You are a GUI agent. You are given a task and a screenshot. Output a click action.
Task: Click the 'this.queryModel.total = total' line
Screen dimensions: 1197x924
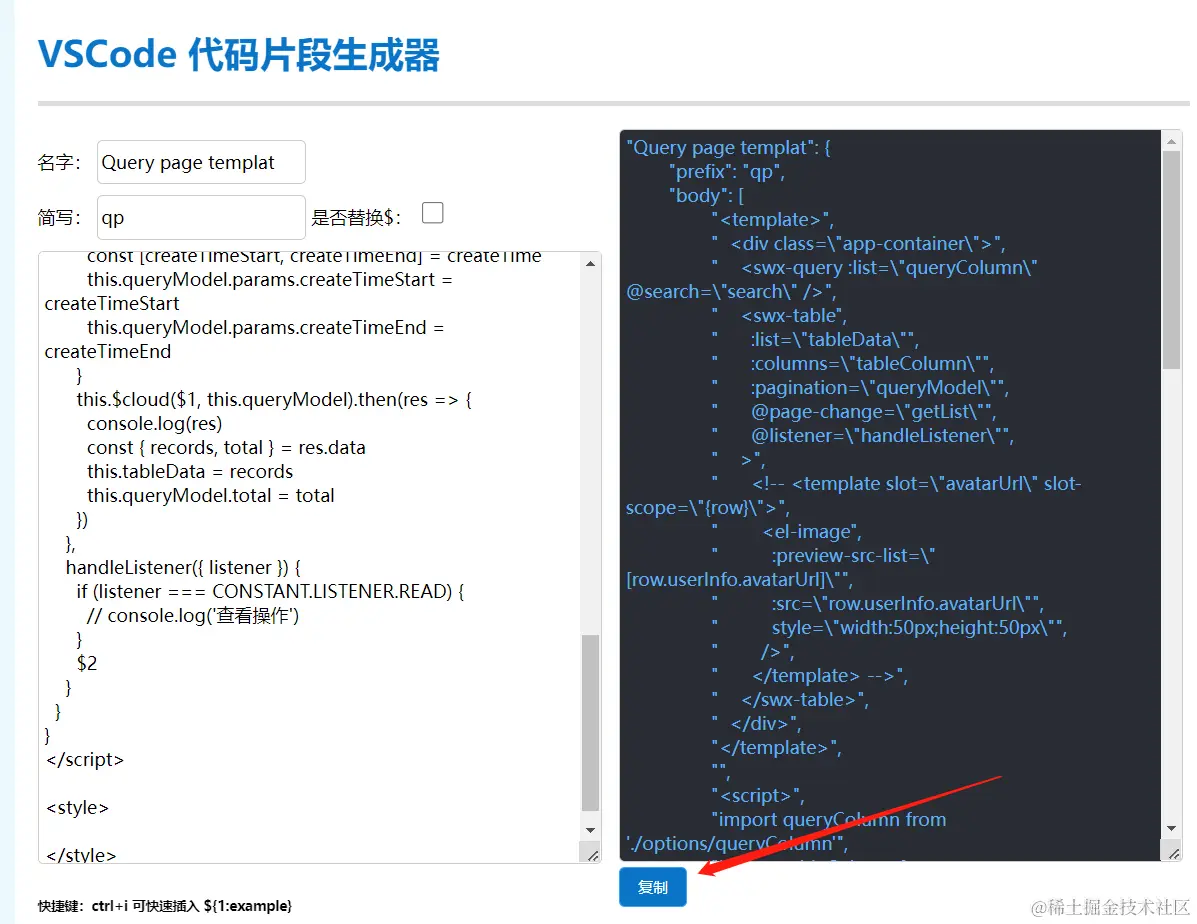click(211, 496)
